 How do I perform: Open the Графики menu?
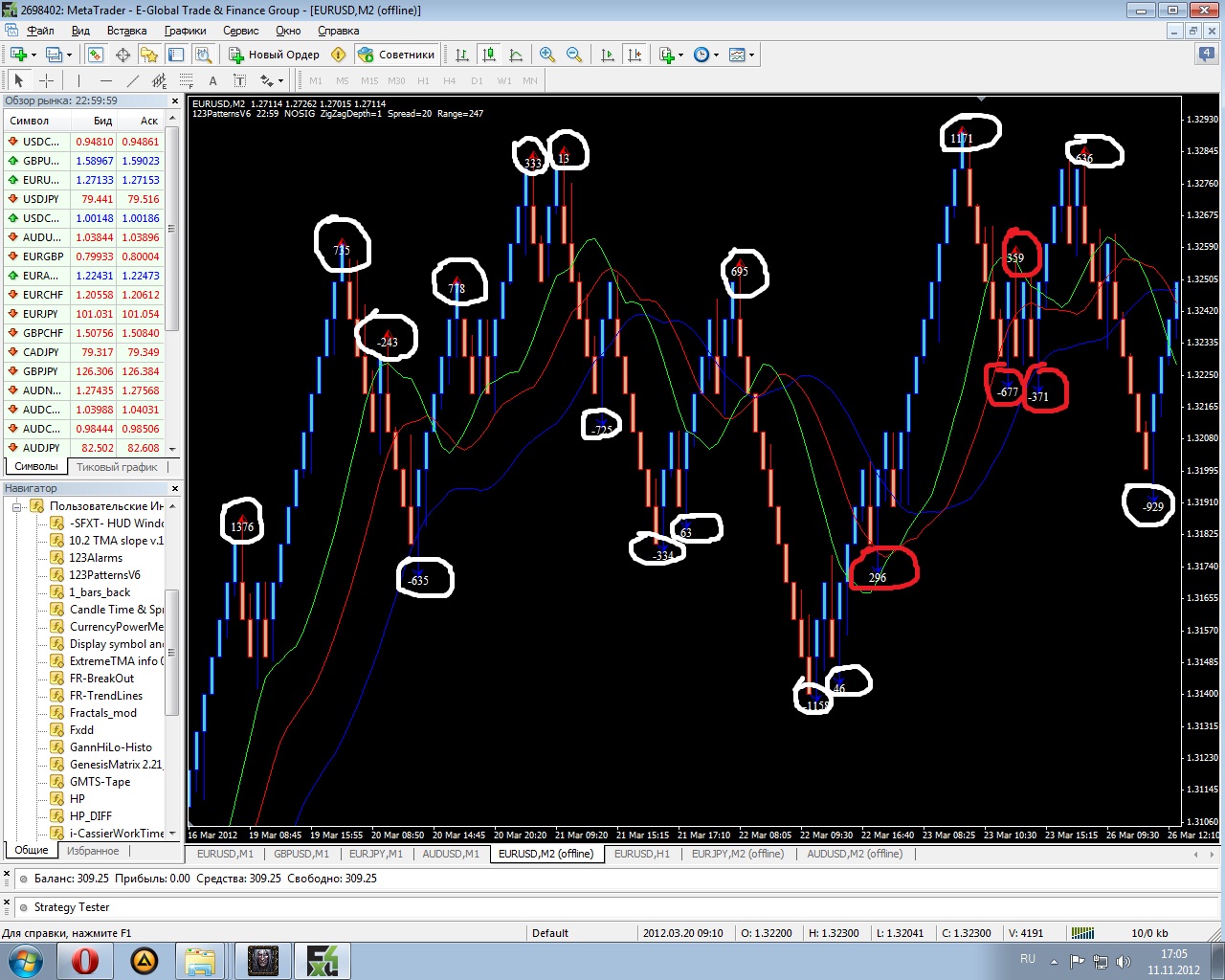tap(186, 31)
